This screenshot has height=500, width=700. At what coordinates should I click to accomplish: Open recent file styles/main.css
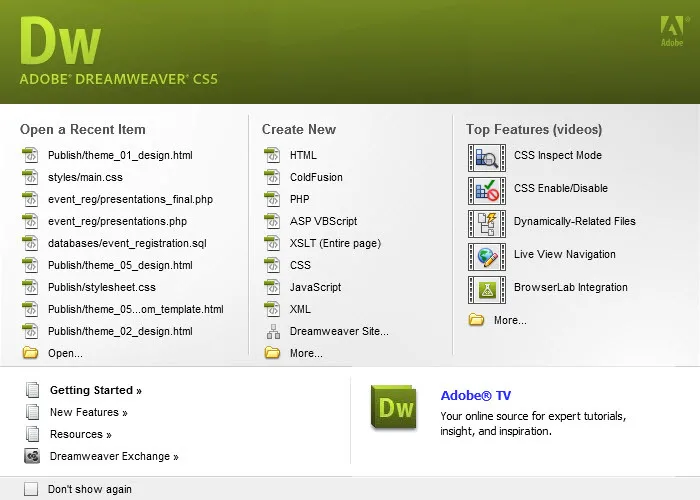click(x=85, y=177)
